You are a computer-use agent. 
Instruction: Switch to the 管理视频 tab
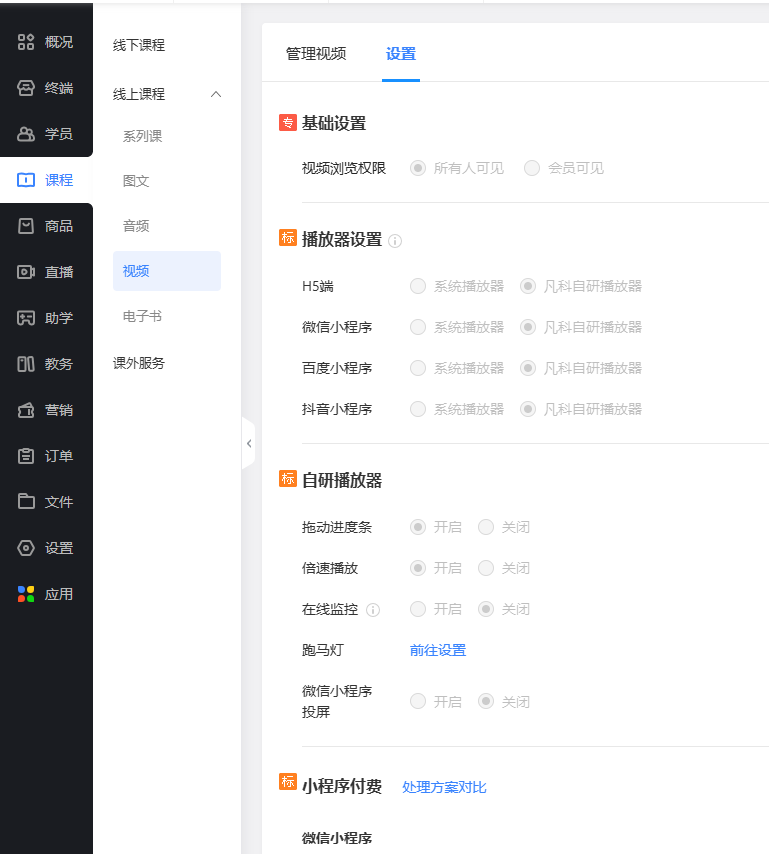(316, 54)
